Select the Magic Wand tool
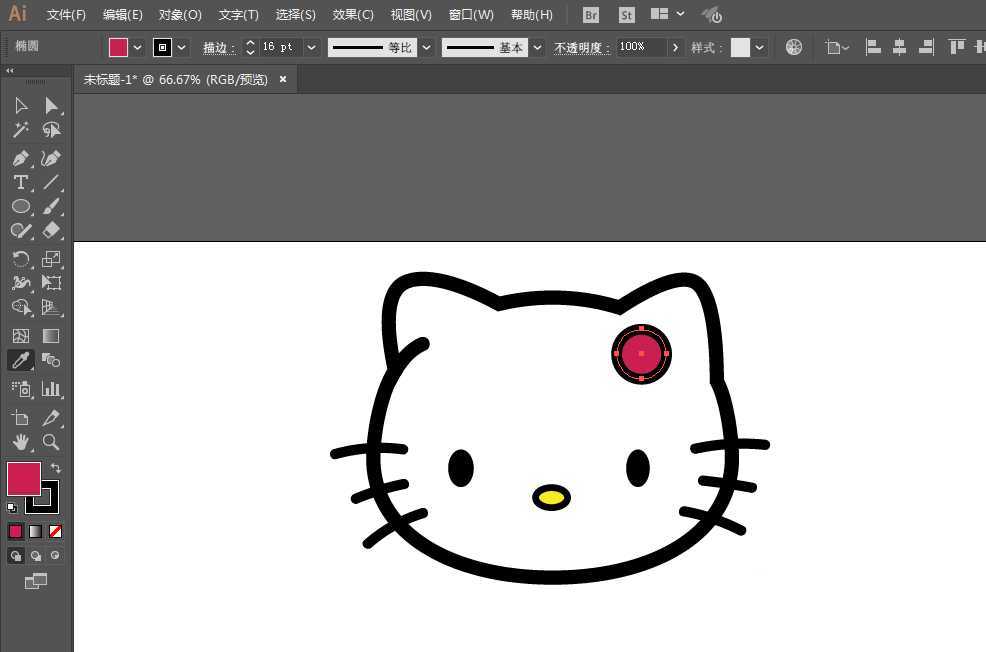 pyautogui.click(x=20, y=129)
